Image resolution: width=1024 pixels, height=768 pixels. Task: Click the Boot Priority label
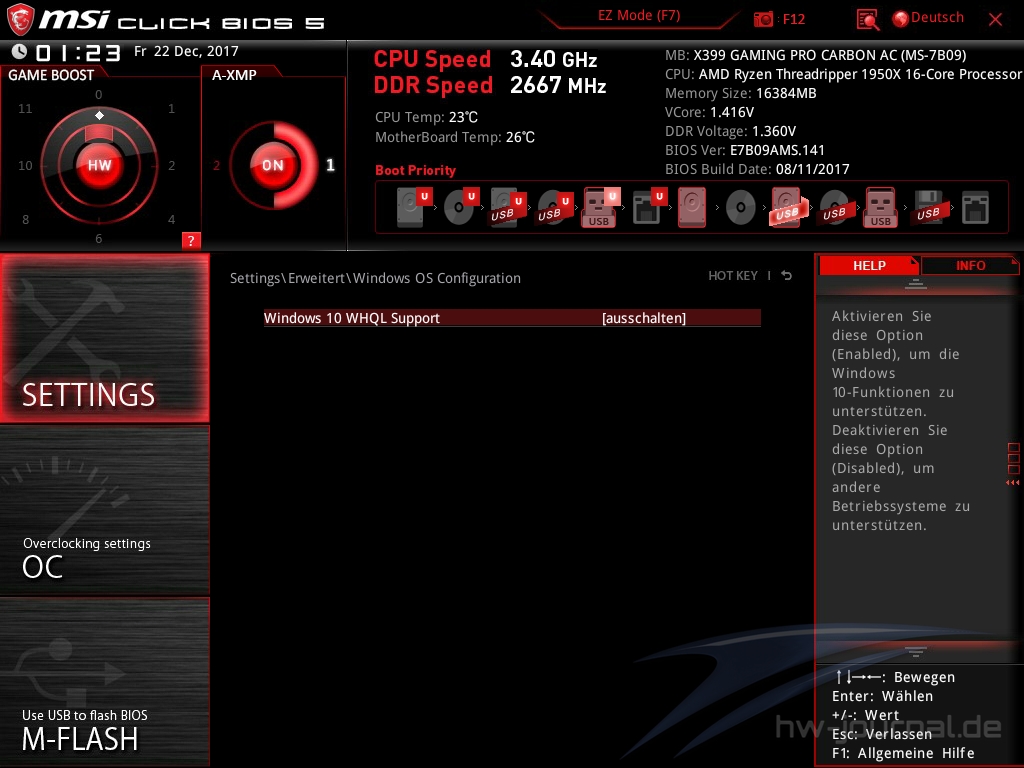coord(415,170)
